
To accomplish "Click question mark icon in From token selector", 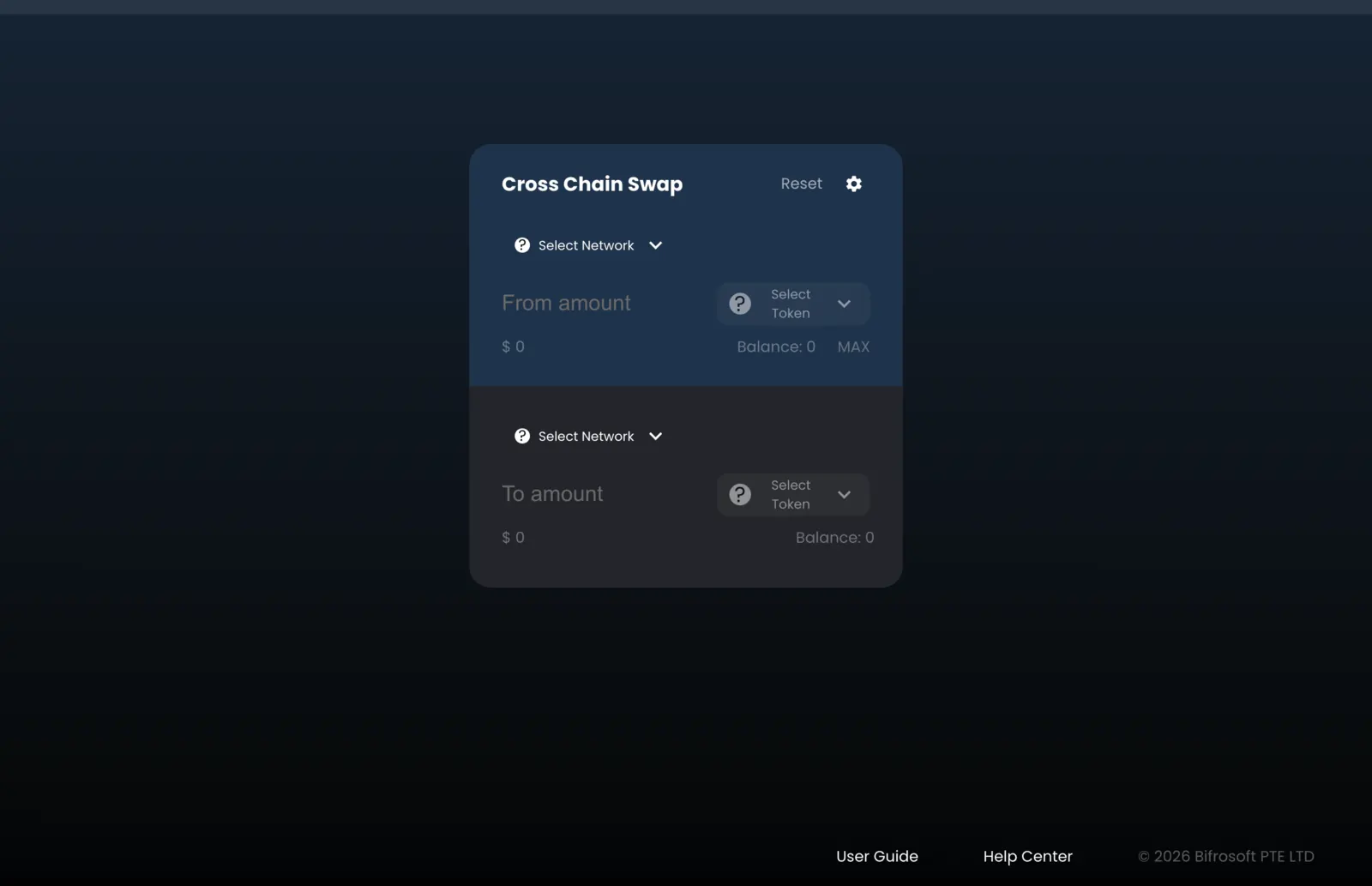I will [740, 304].
